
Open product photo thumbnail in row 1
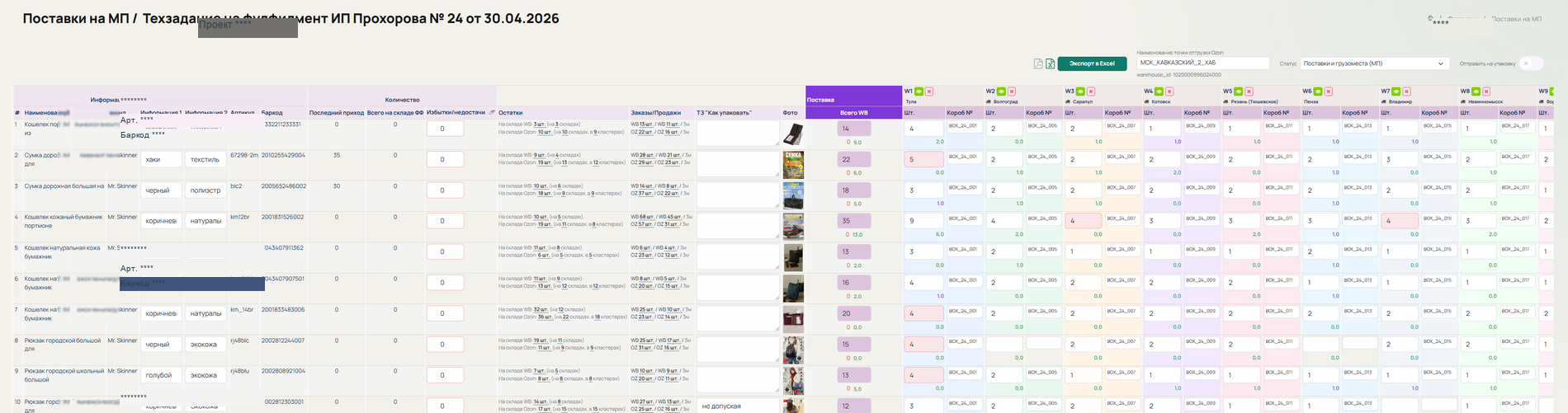point(792,134)
